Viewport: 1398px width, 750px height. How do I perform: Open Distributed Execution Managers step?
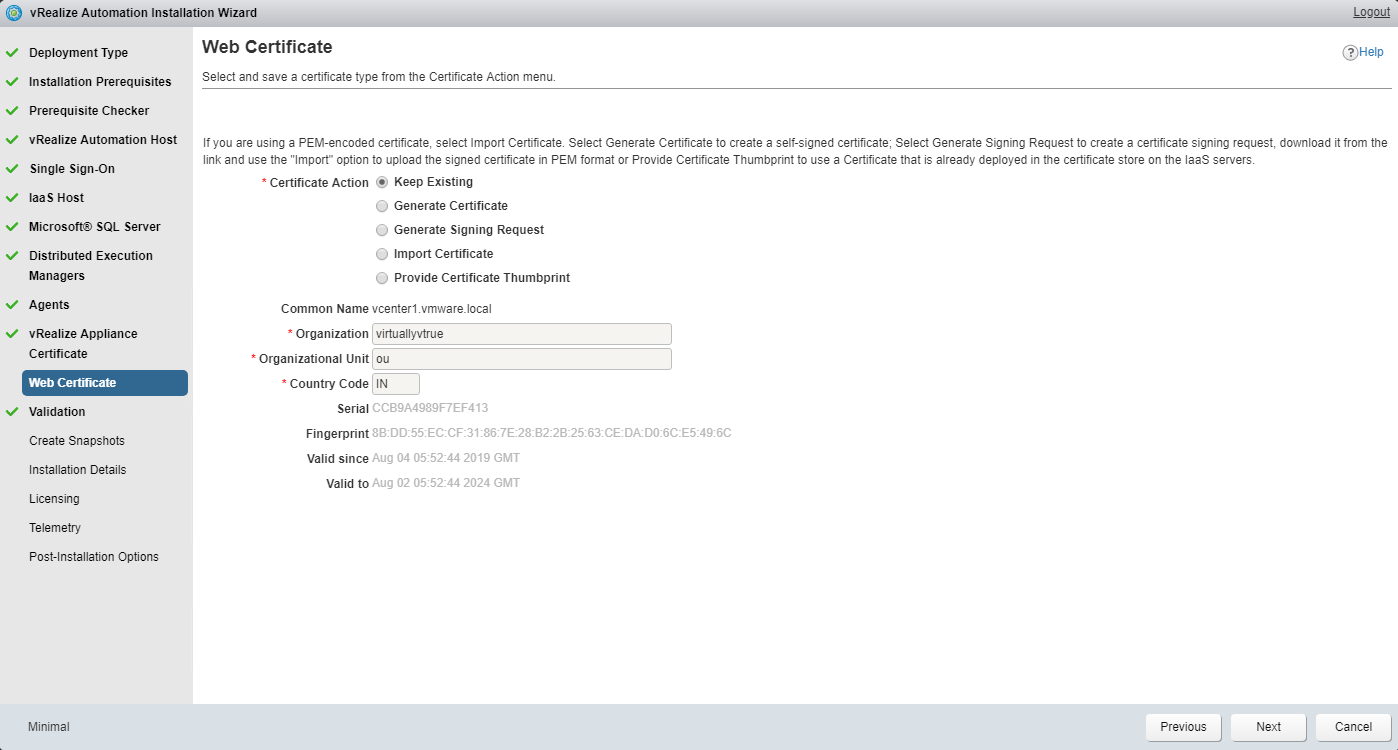click(x=90, y=266)
